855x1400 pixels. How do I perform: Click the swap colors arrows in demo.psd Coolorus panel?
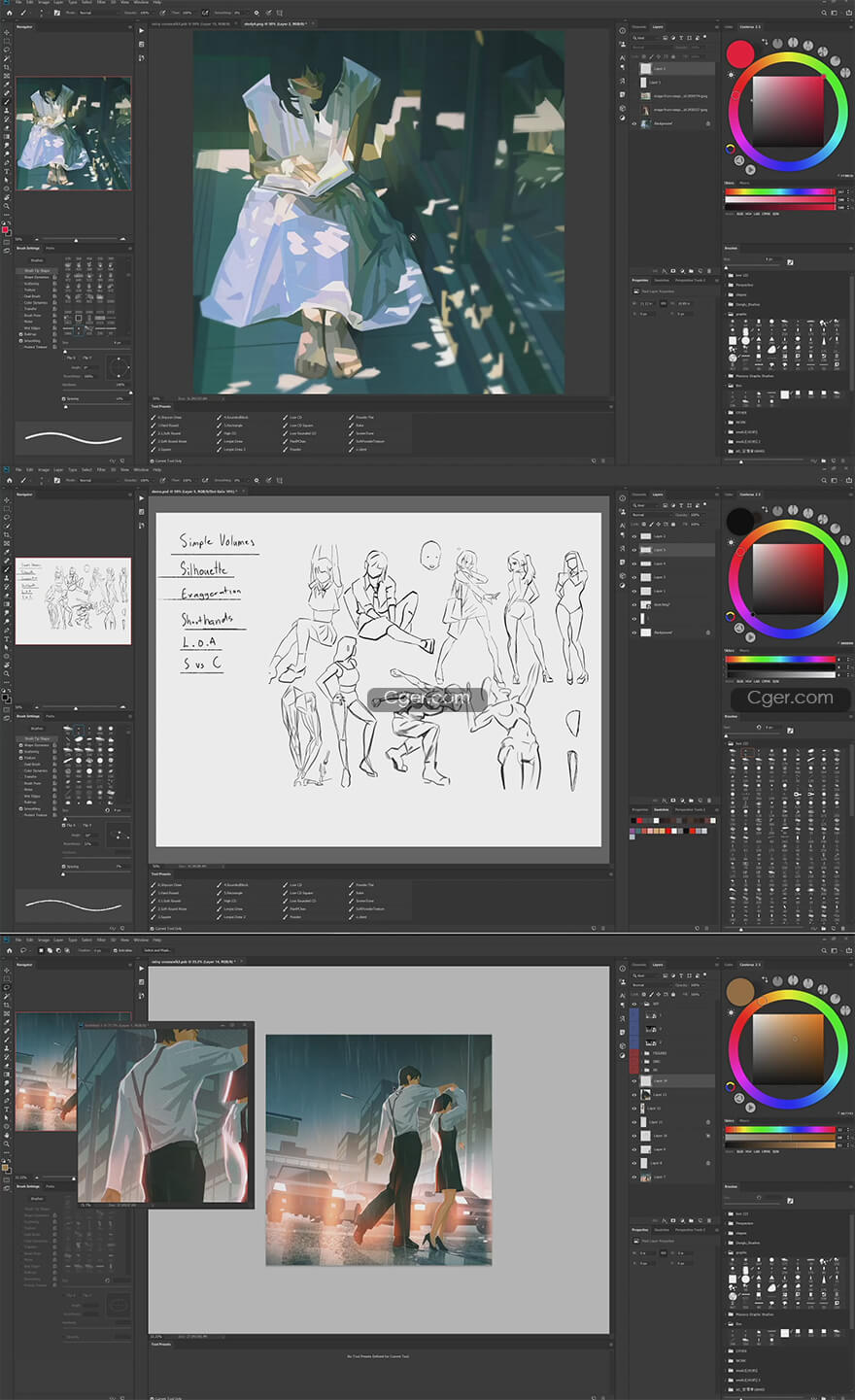(x=766, y=511)
